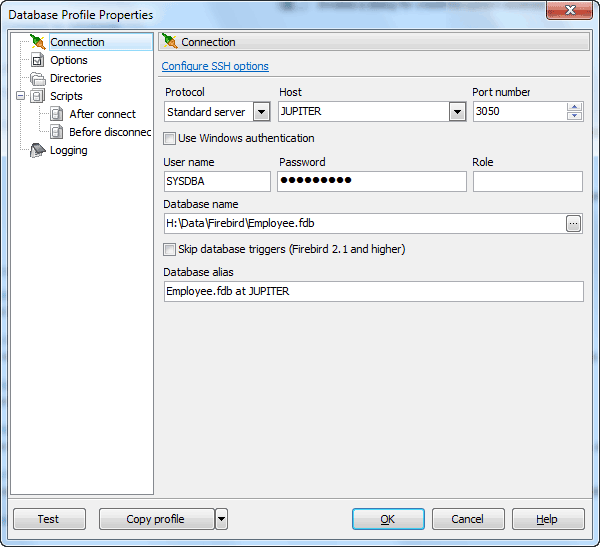600x547 pixels.
Task: Click the Directories folder icon in tree
Action: [x=38, y=78]
